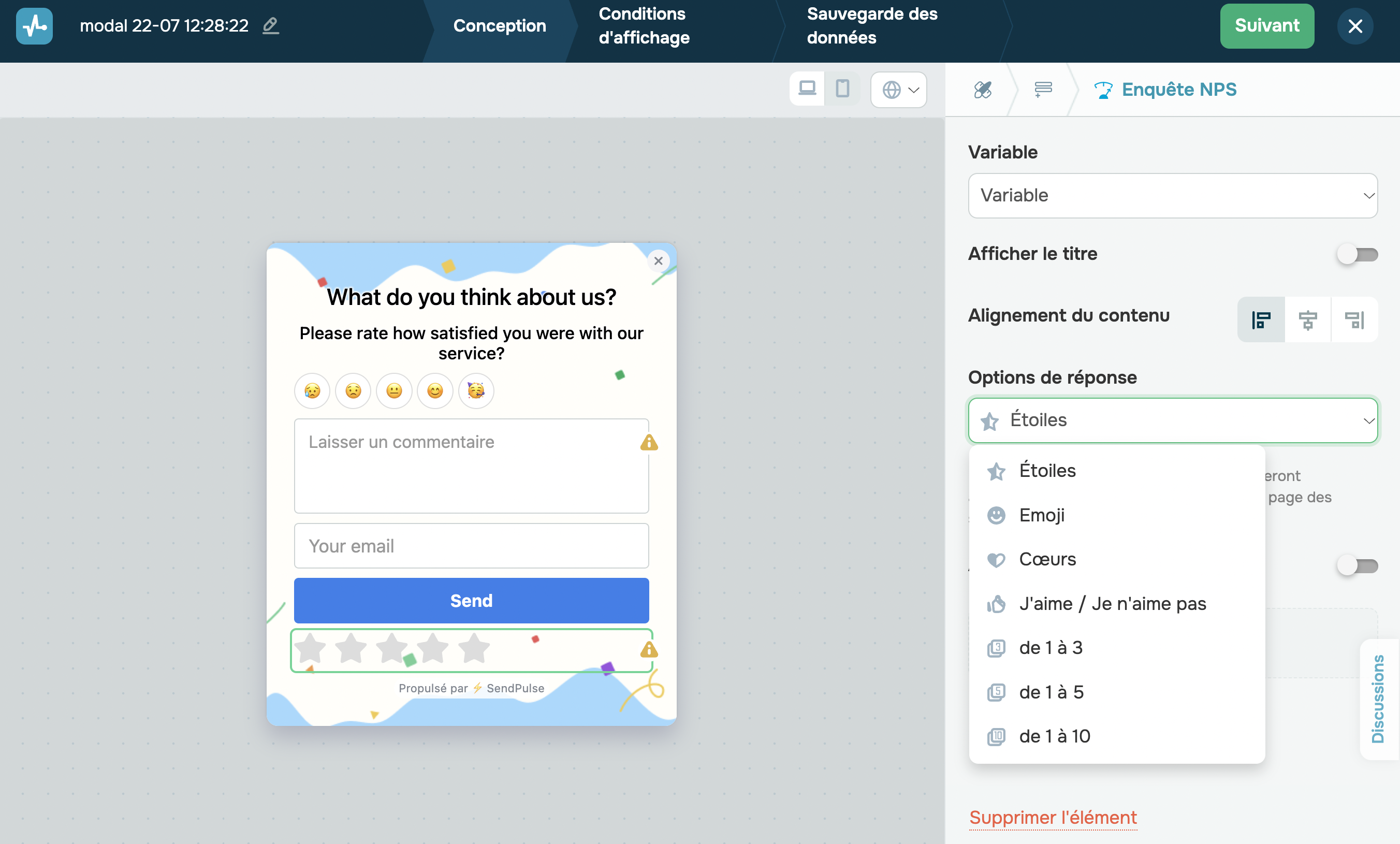Toggle the switch beside the dropdown list
Image resolution: width=1400 pixels, height=844 pixels.
pyautogui.click(x=1357, y=566)
